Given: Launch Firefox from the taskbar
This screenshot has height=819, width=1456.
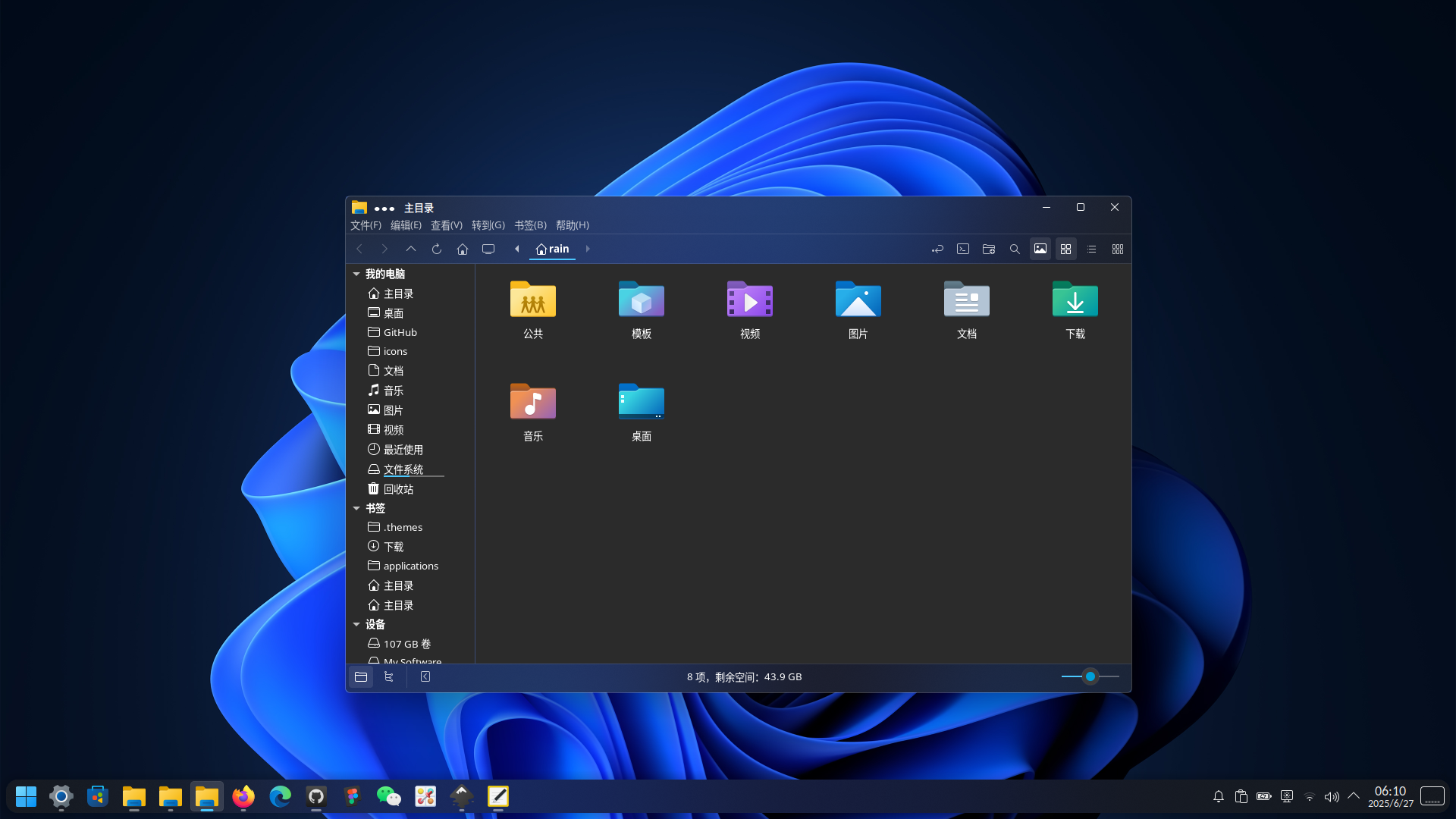Looking at the screenshot, I should [x=243, y=796].
